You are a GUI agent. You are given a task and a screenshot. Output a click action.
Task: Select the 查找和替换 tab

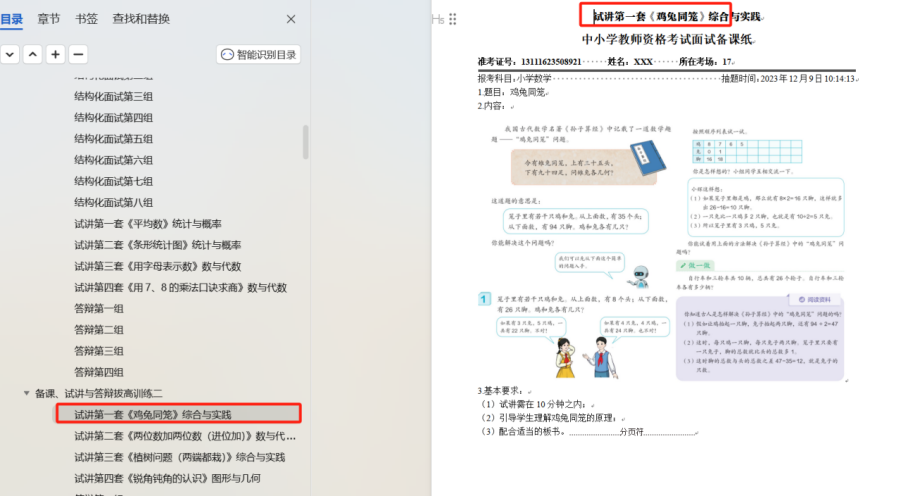[141, 19]
